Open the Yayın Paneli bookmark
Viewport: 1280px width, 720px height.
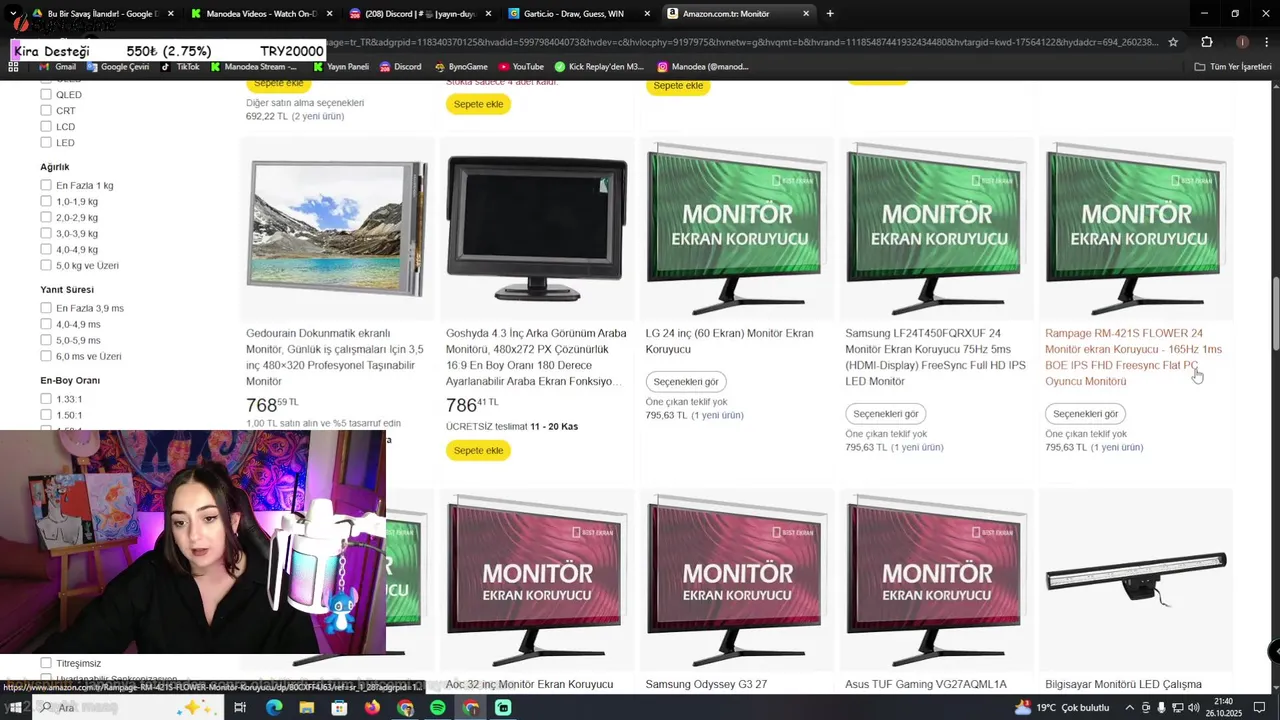click(x=341, y=67)
